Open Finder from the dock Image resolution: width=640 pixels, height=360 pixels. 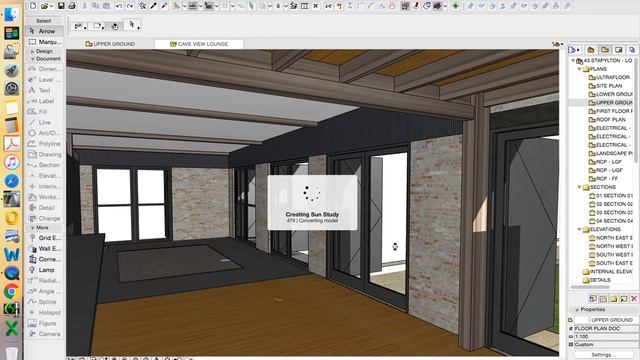click(x=11, y=14)
